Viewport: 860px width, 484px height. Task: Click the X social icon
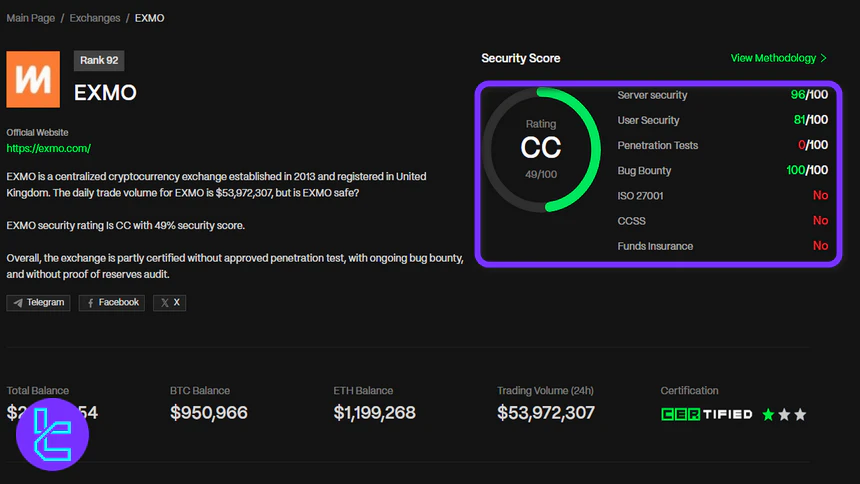[x=164, y=302]
